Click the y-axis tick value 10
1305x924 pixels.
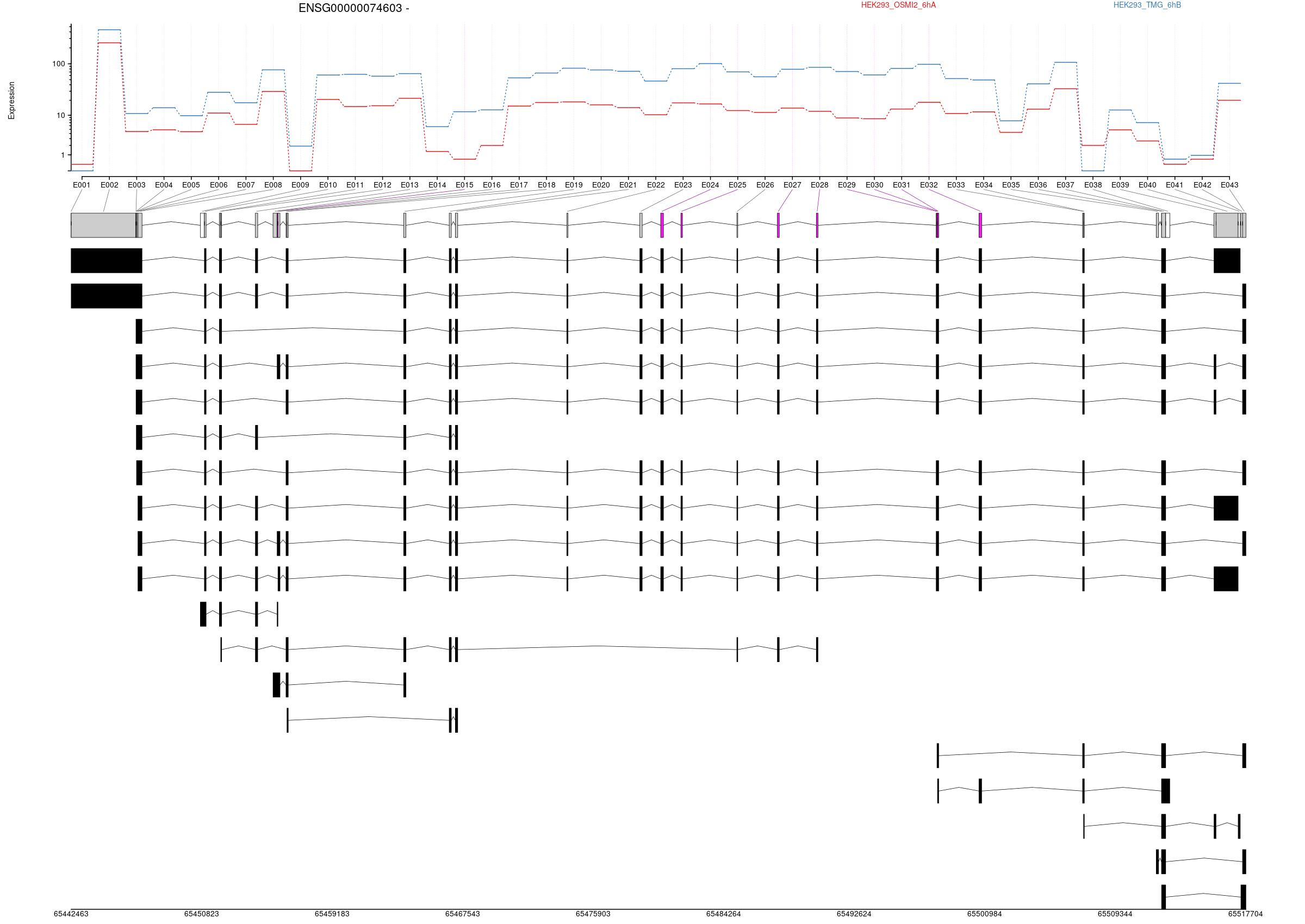coord(61,115)
